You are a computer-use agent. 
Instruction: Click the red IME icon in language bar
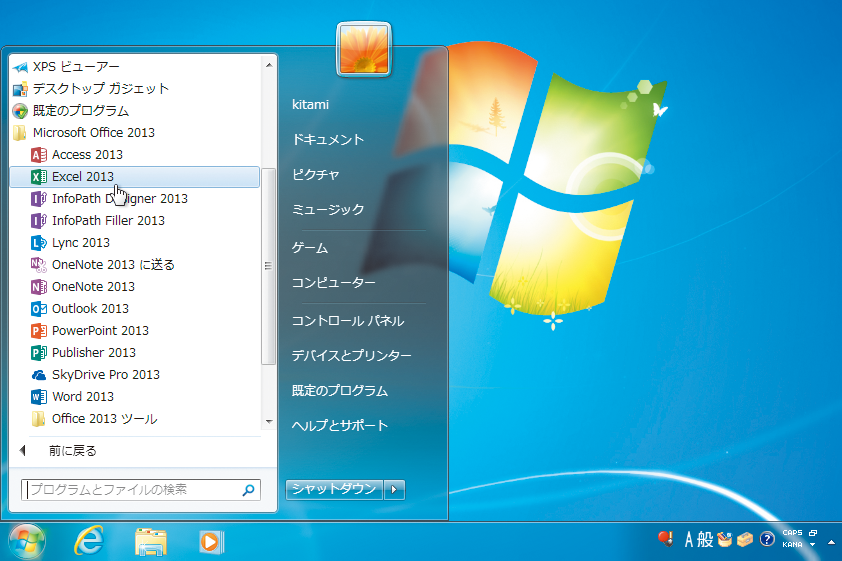(x=666, y=538)
